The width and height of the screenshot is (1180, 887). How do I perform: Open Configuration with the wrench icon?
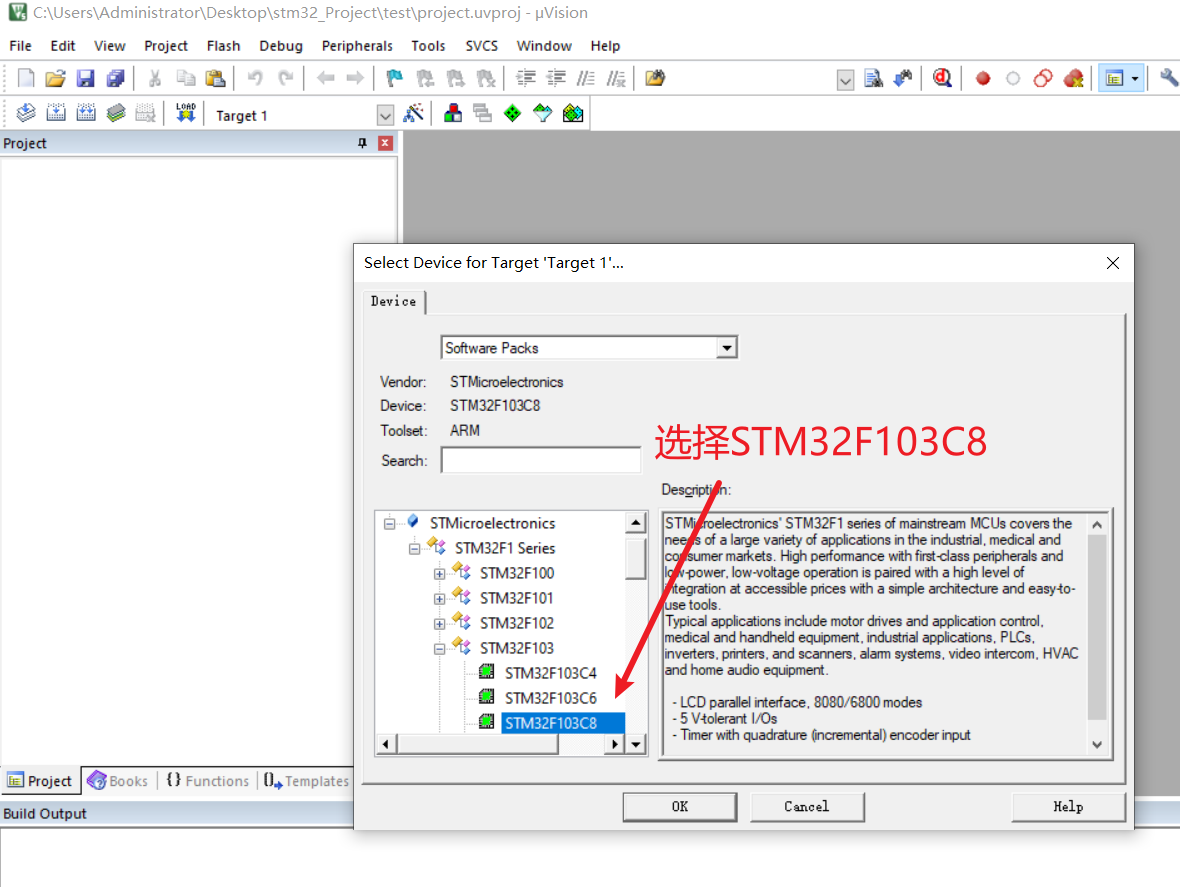[x=1168, y=78]
